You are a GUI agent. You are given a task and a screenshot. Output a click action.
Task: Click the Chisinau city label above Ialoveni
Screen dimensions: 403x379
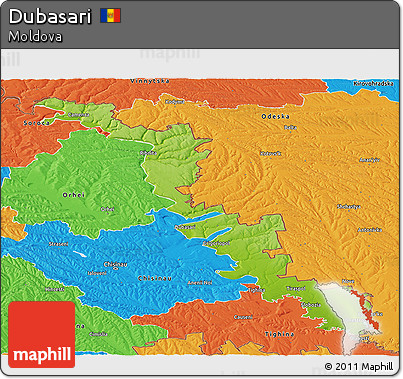(115, 264)
